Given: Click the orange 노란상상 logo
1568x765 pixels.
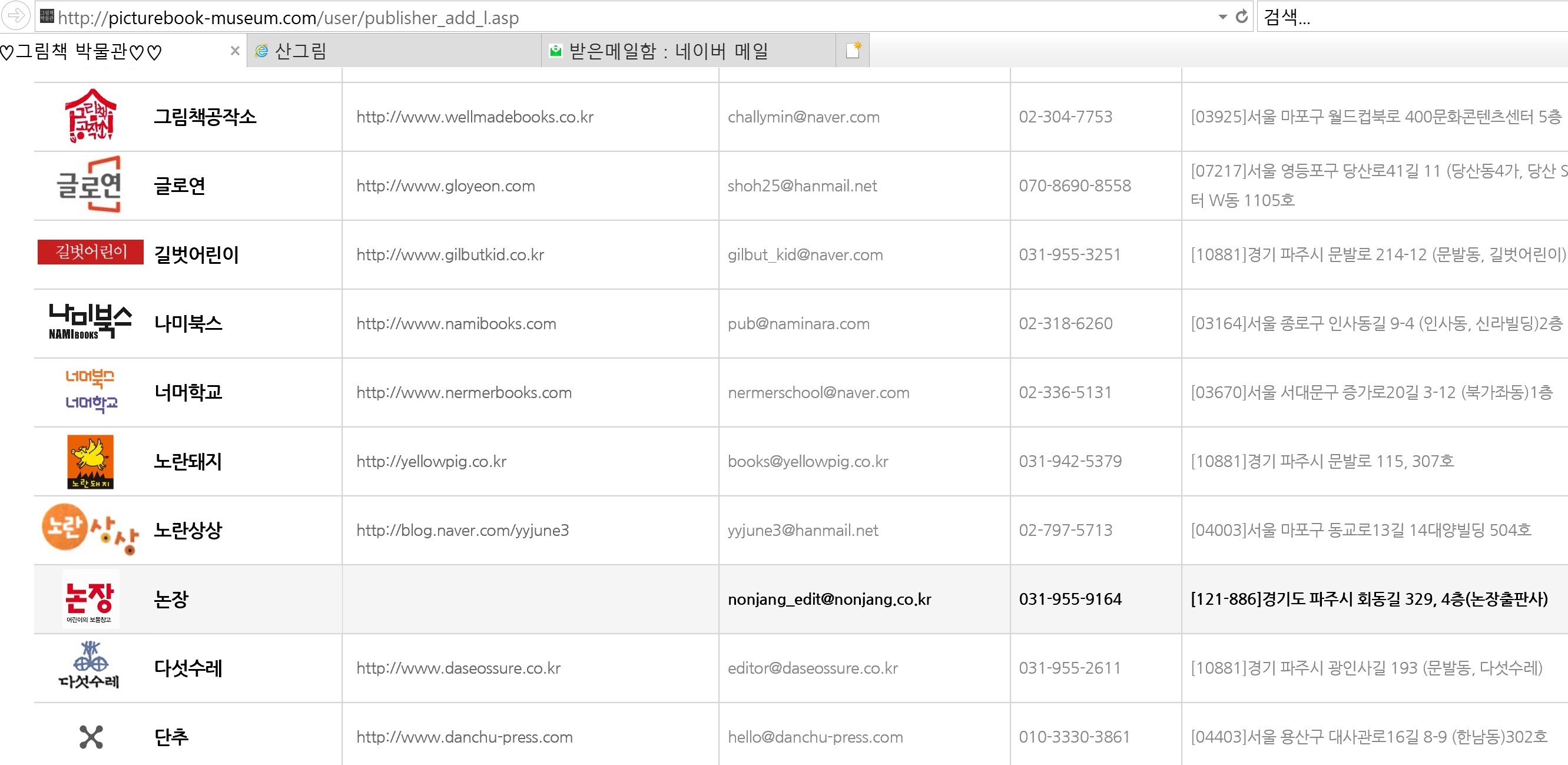Looking at the screenshot, I should (90, 529).
